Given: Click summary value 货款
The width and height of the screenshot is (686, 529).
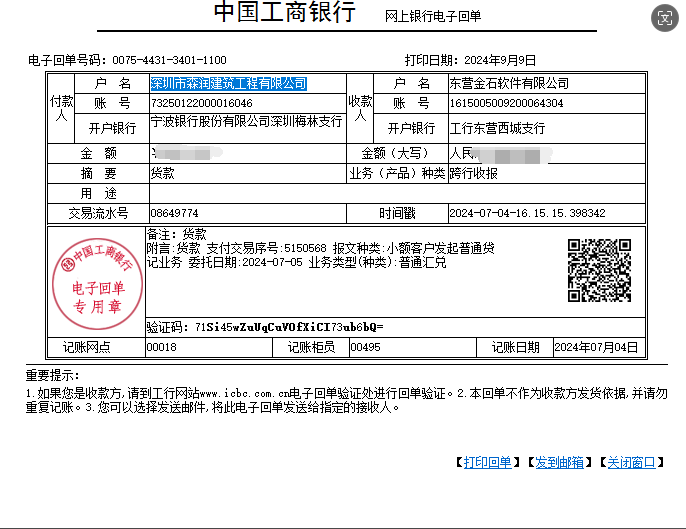Looking at the screenshot, I should pos(163,173).
